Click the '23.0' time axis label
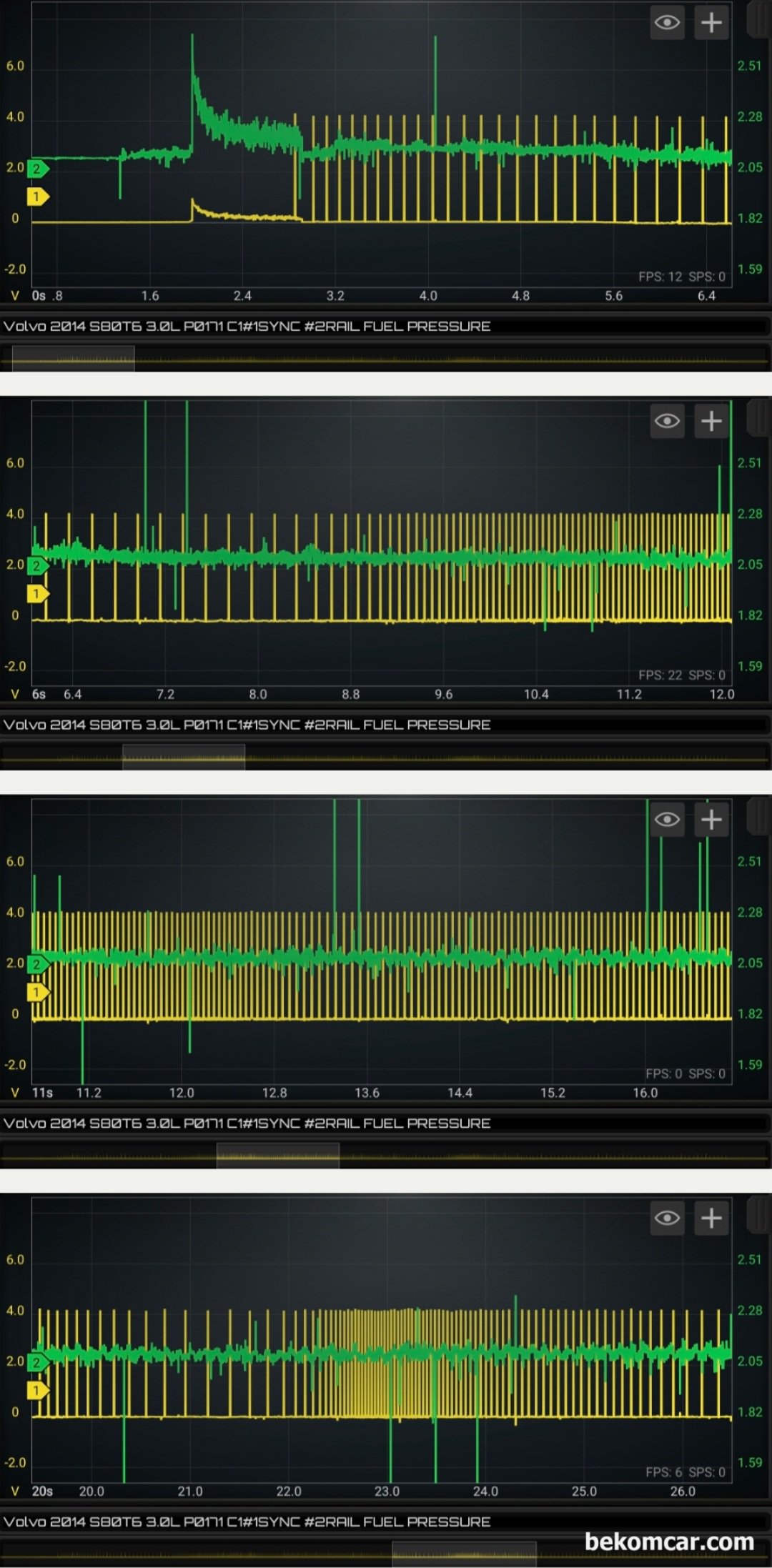Viewport: 772px width, 1568px height. point(387,1491)
